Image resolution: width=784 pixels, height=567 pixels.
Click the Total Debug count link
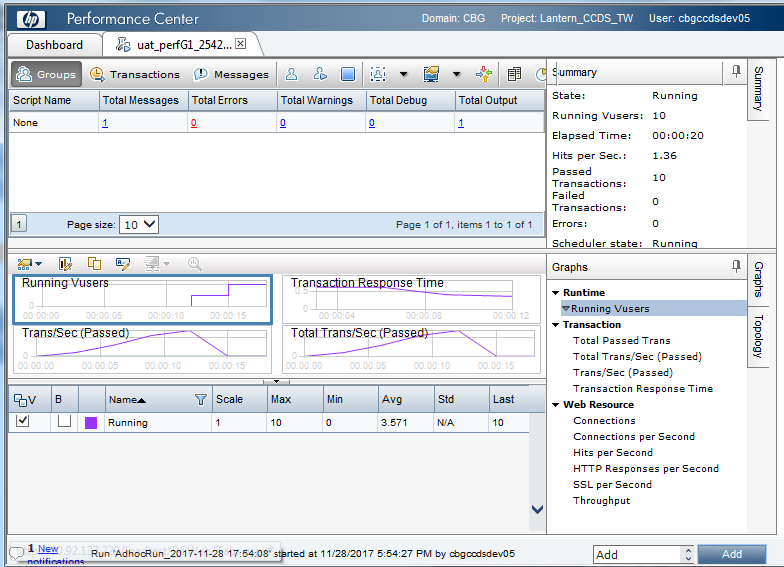(372, 122)
